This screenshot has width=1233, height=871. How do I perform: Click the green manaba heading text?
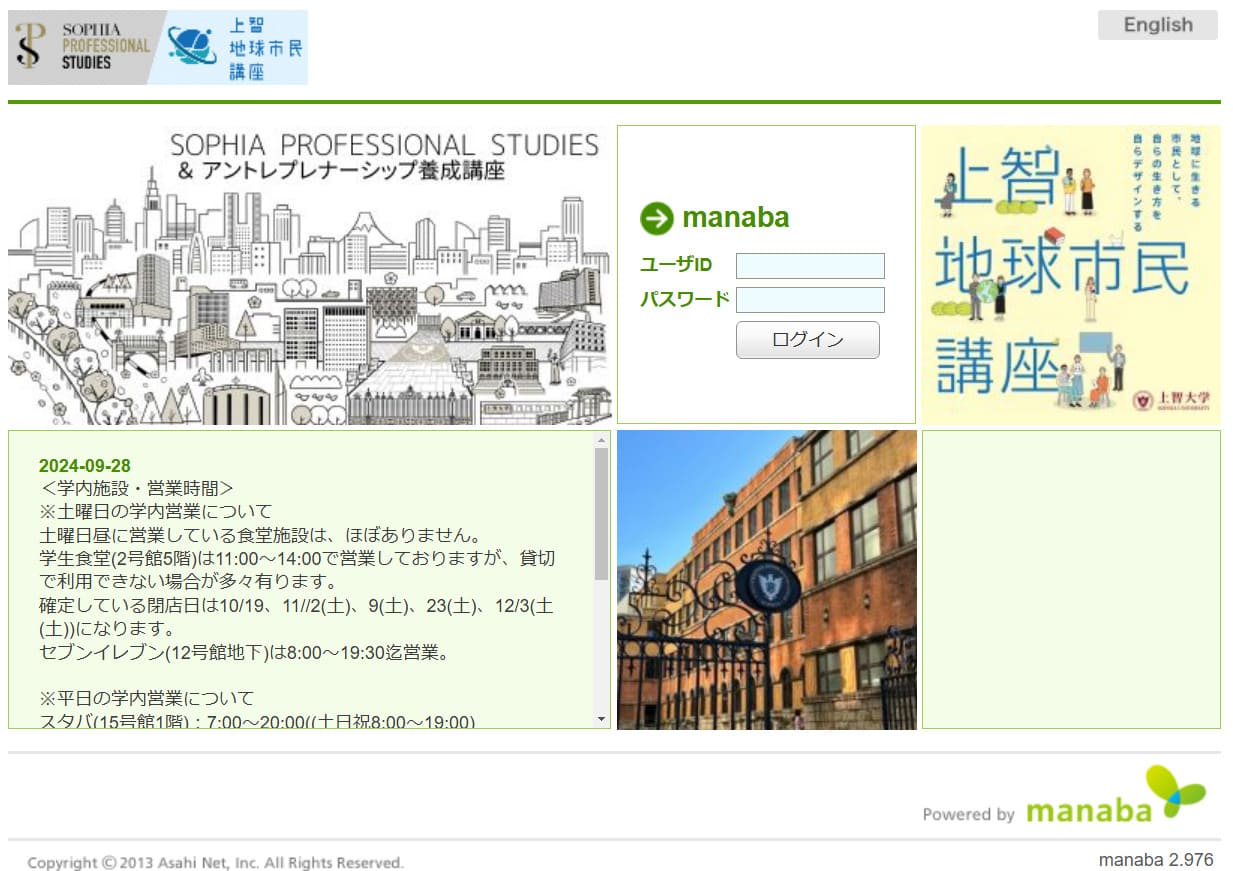point(735,218)
